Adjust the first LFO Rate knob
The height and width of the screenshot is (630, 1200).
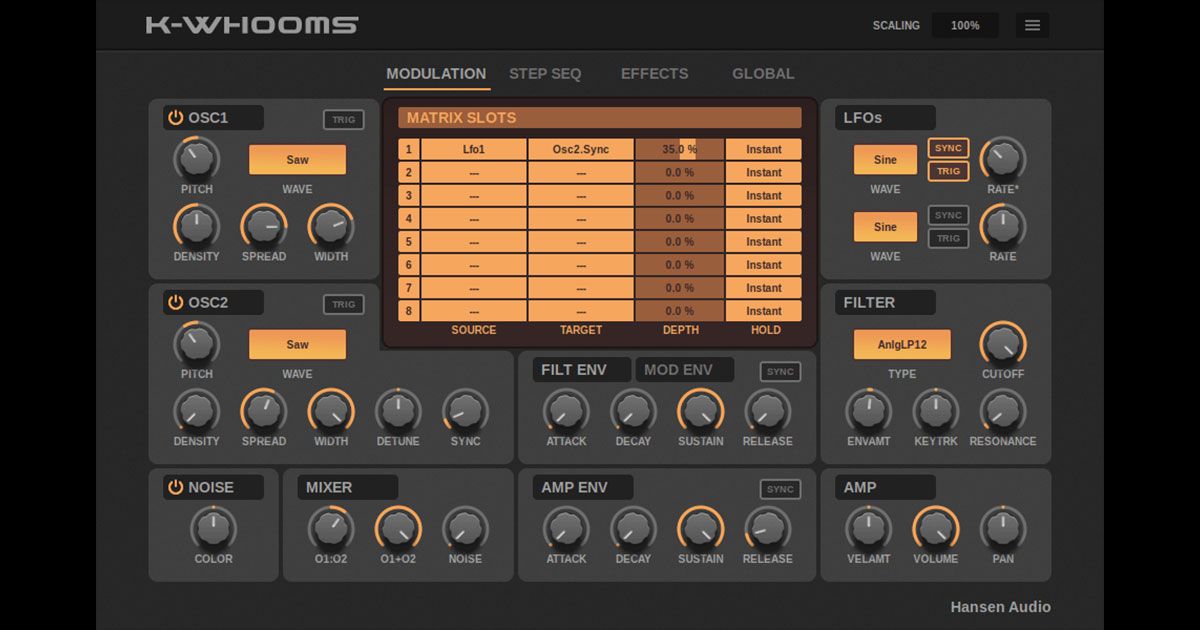(1003, 160)
